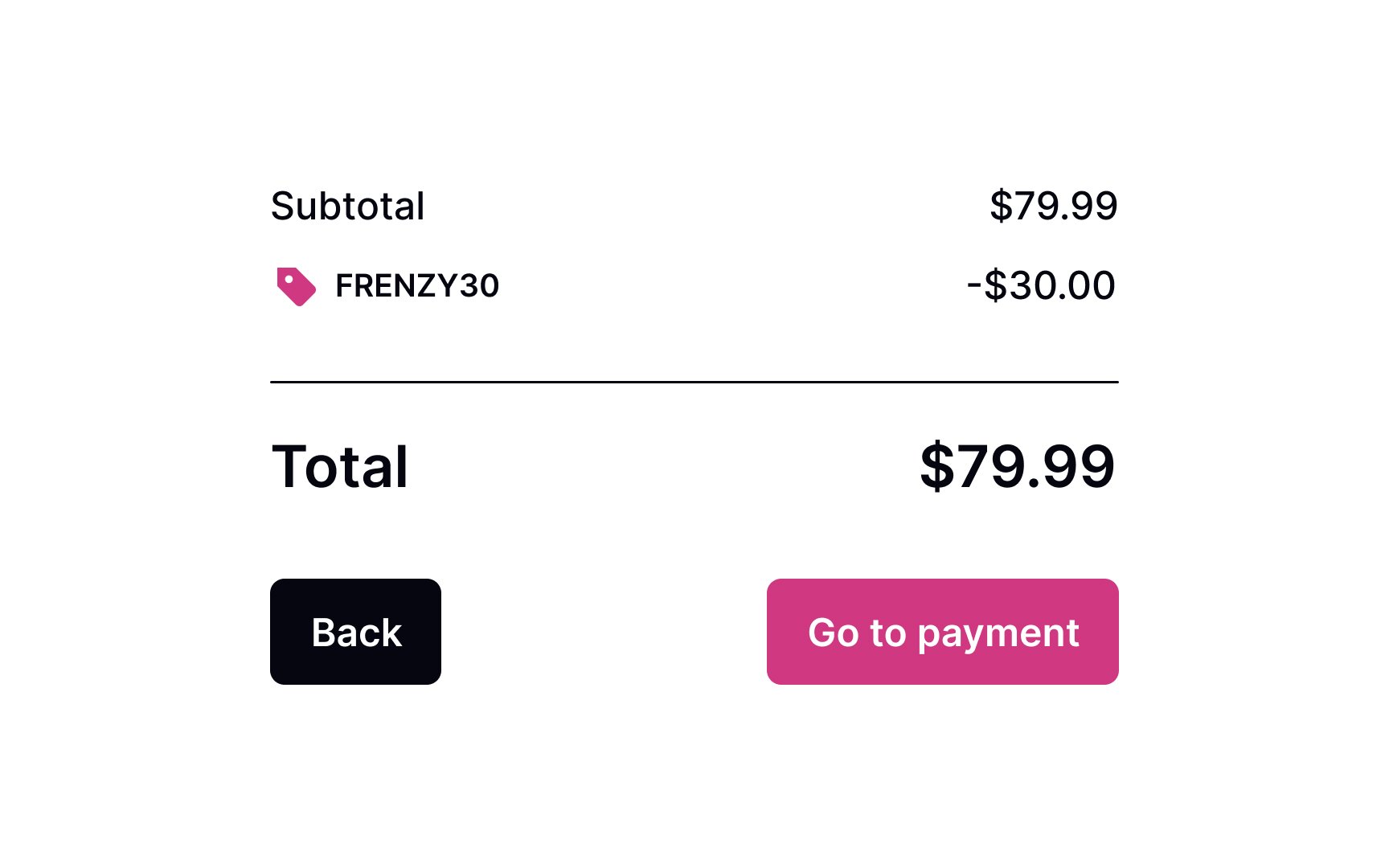Image resolution: width=1389 pixels, height=868 pixels.
Task: Select the price shown next to Subtotal
Action: (1053, 206)
